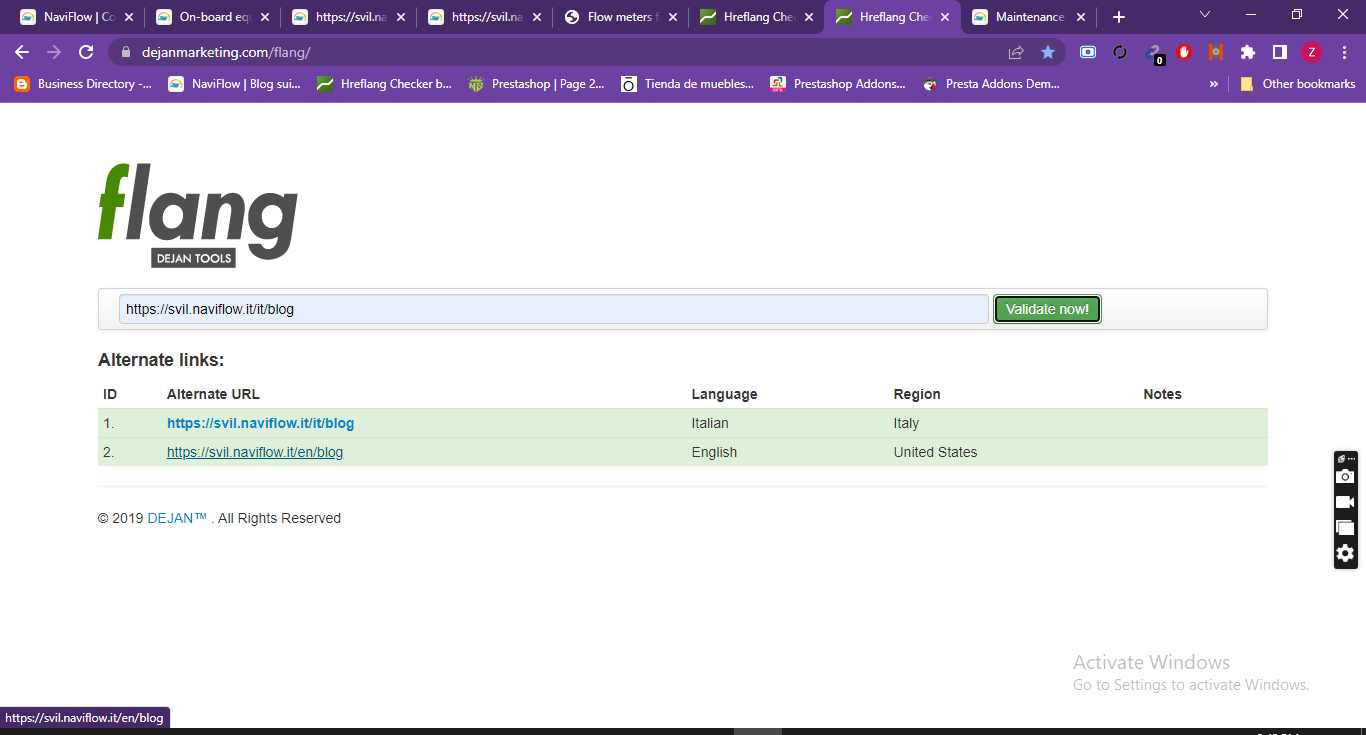Open the svil.naviflow.it/en/blog alternate link

coord(255,452)
